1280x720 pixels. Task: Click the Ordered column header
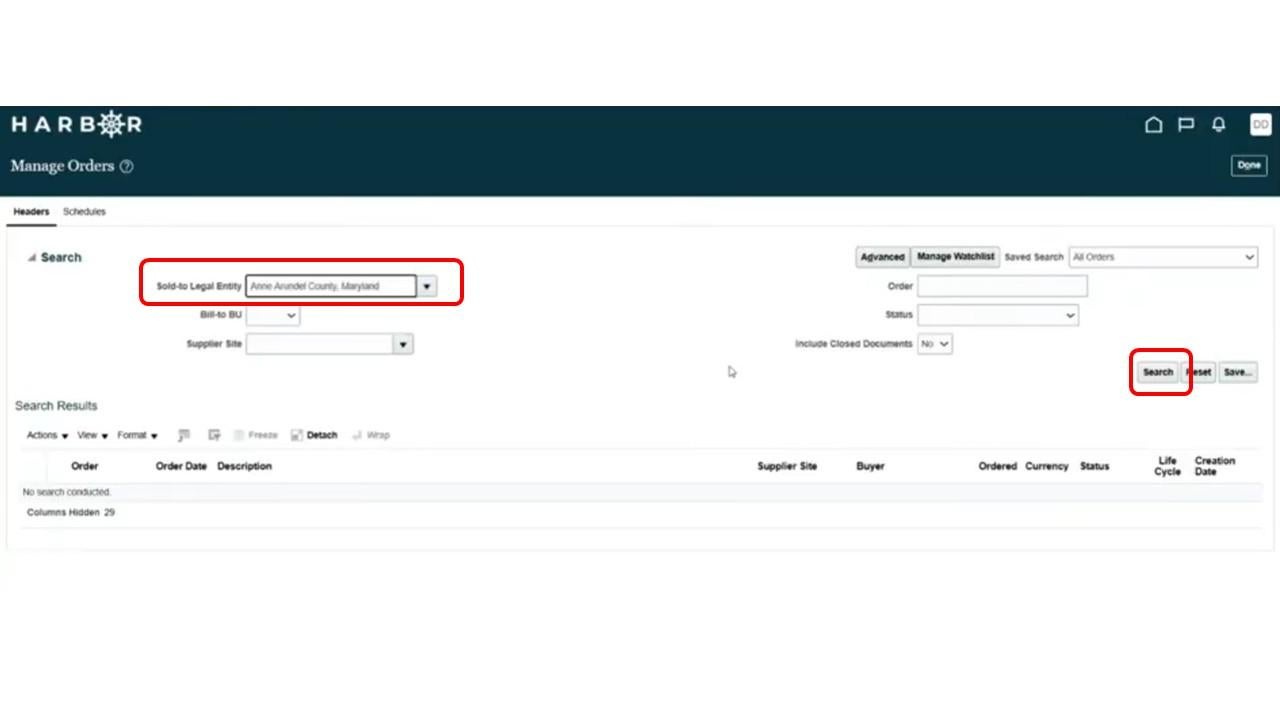pos(997,466)
